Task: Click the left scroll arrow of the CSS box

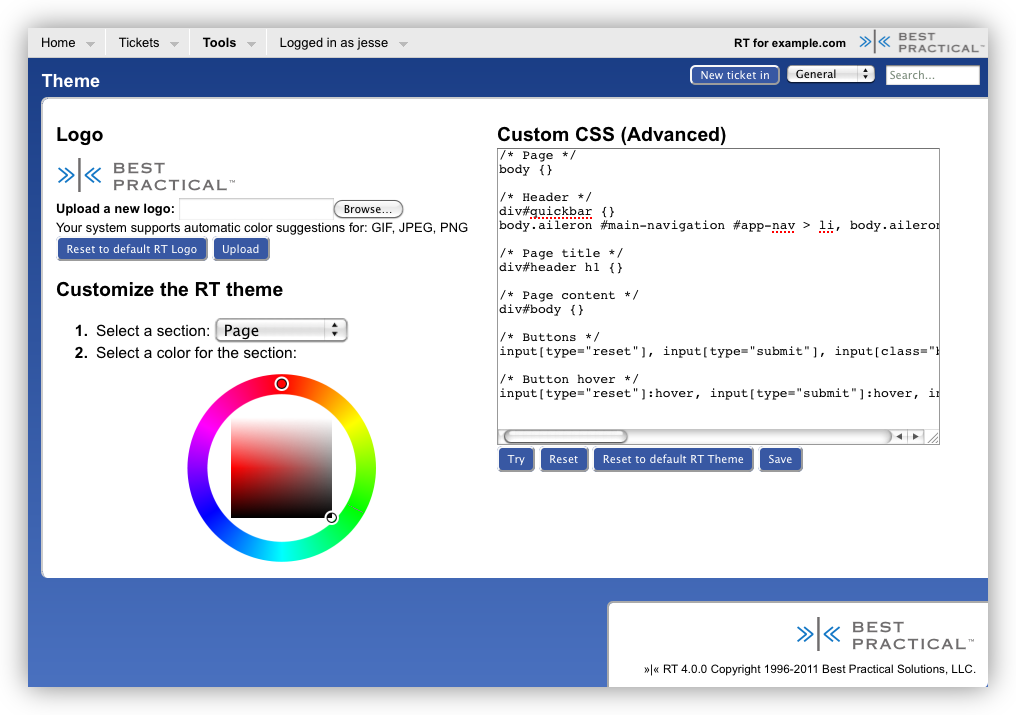Action: tap(898, 436)
